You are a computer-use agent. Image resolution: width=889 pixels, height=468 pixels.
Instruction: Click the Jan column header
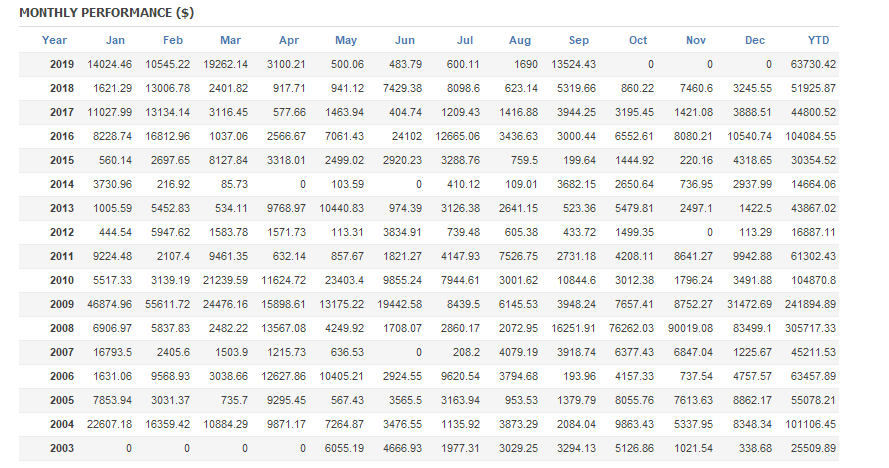tap(115, 40)
